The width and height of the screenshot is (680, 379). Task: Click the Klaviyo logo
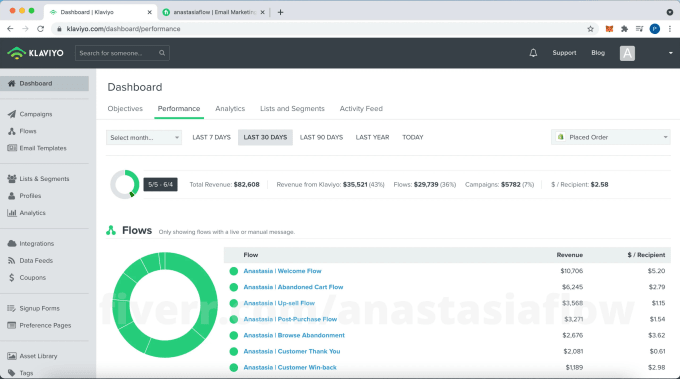point(36,53)
